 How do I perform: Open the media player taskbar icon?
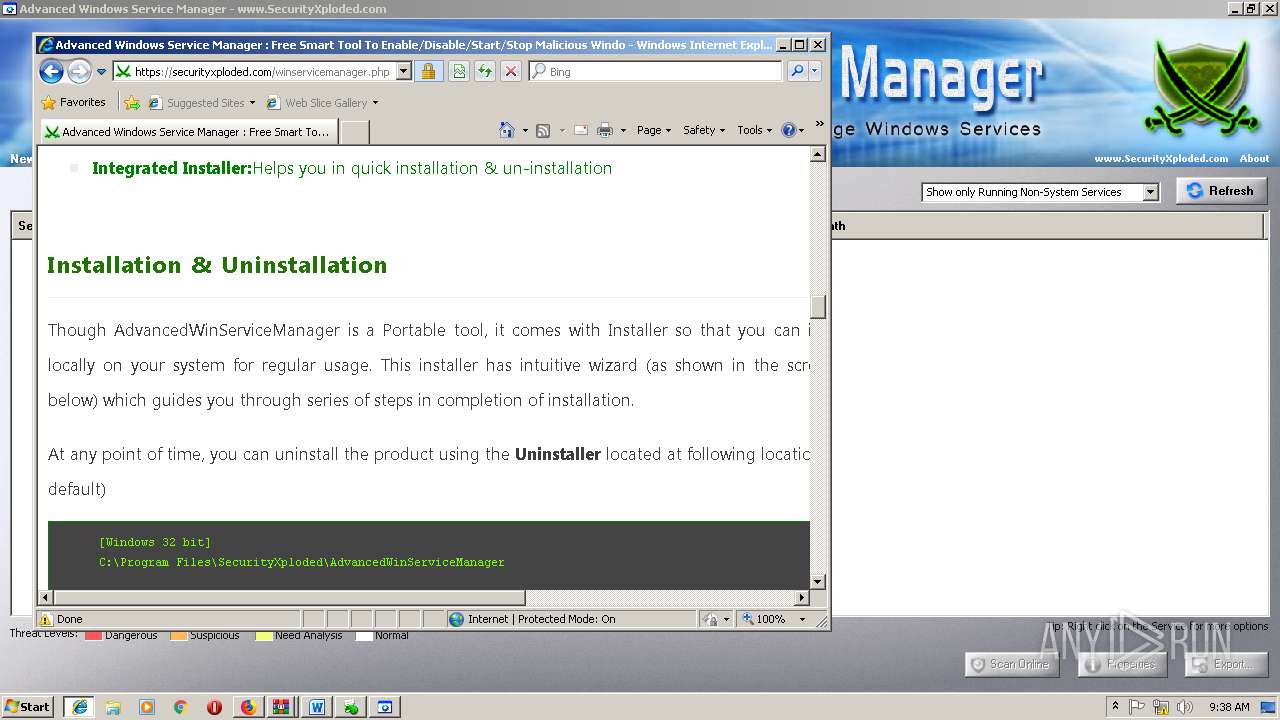147,707
